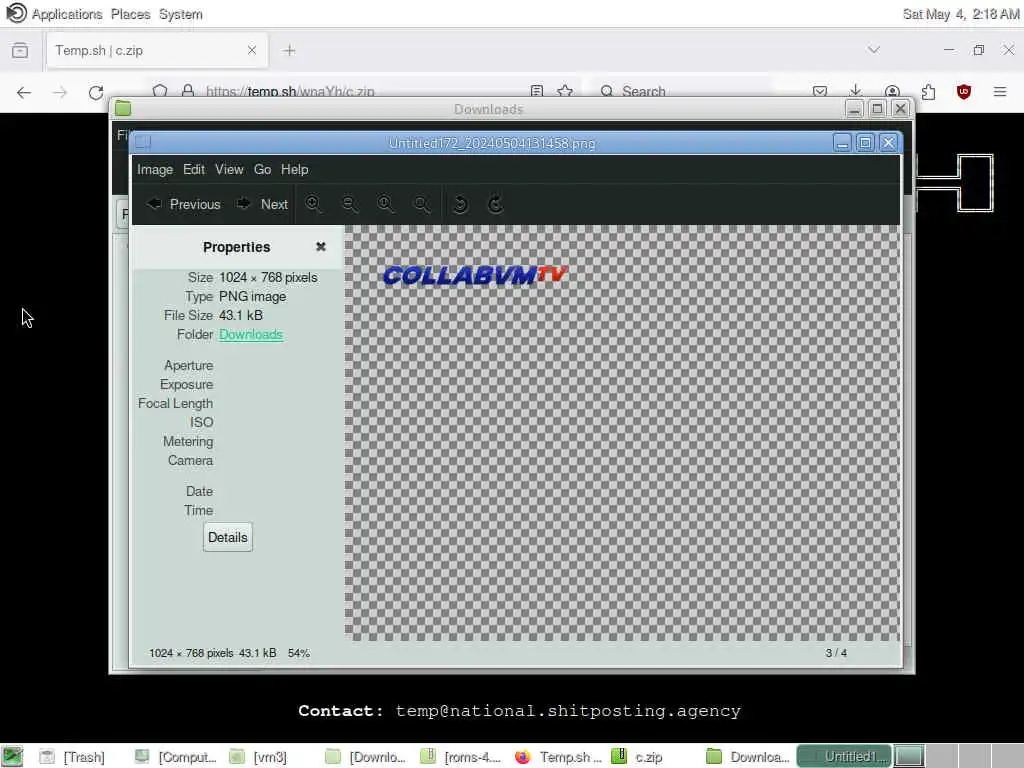Viewport: 1024px width, 768px height.
Task: Open the Edit menu in image viewer
Action: [x=194, y=169]
